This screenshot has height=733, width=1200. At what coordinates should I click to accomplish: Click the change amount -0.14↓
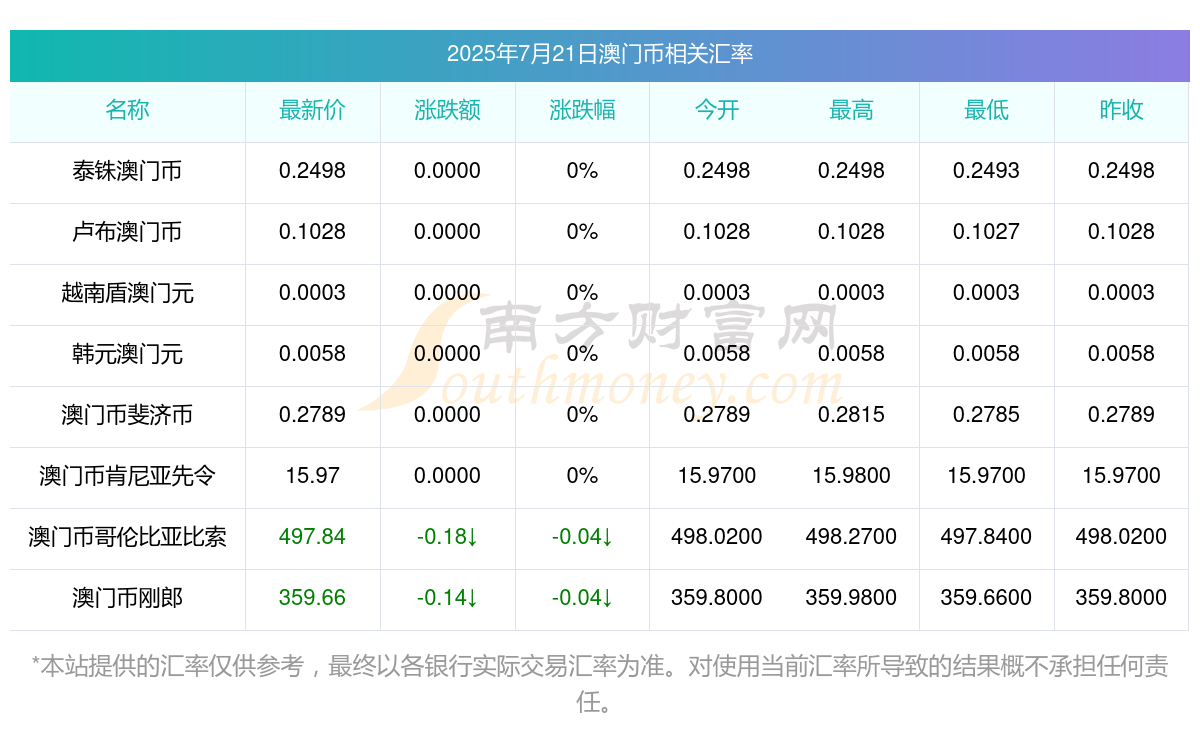coord(447,598)
